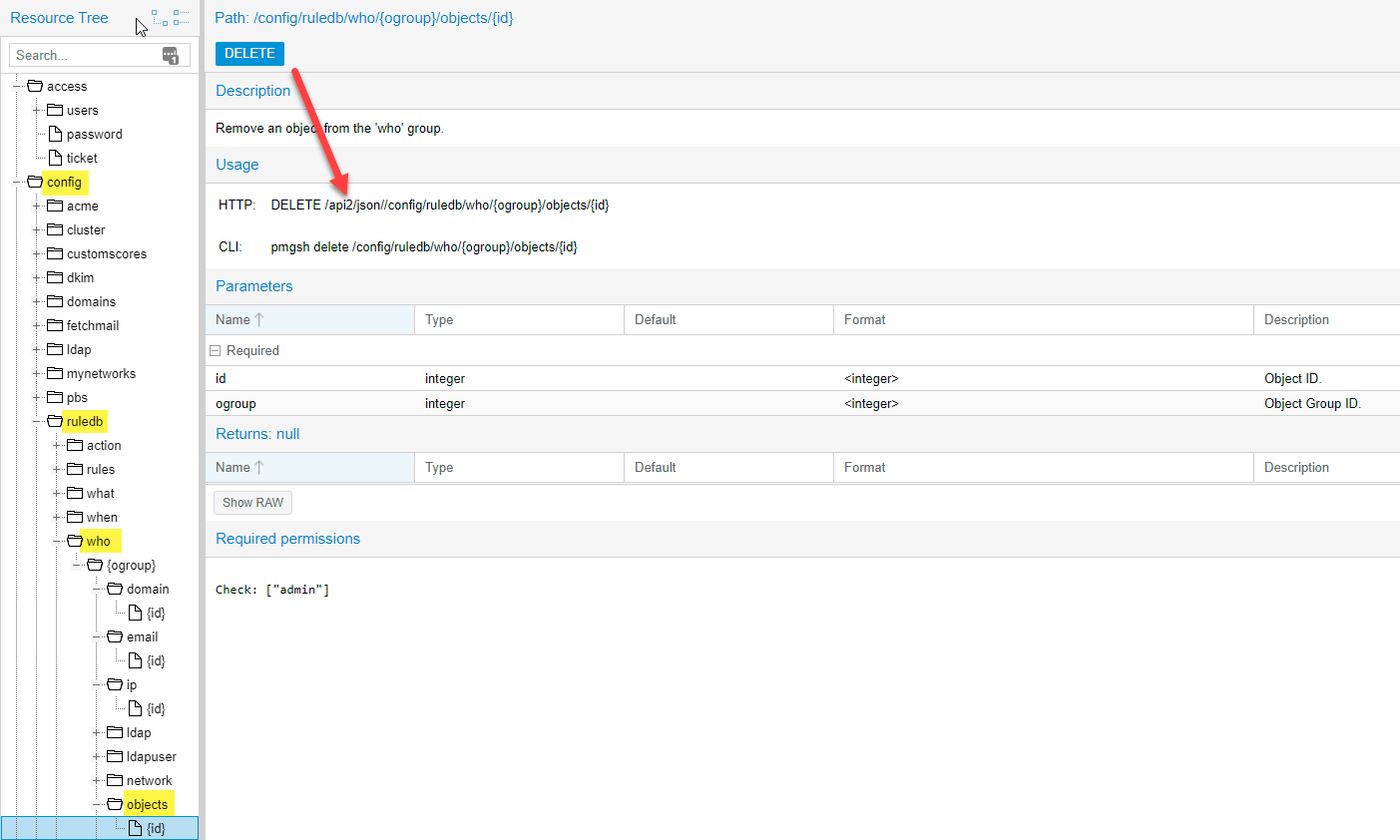Click the open folder icon beside ruledb
The image size is (1400, 840).
(55, 421)
